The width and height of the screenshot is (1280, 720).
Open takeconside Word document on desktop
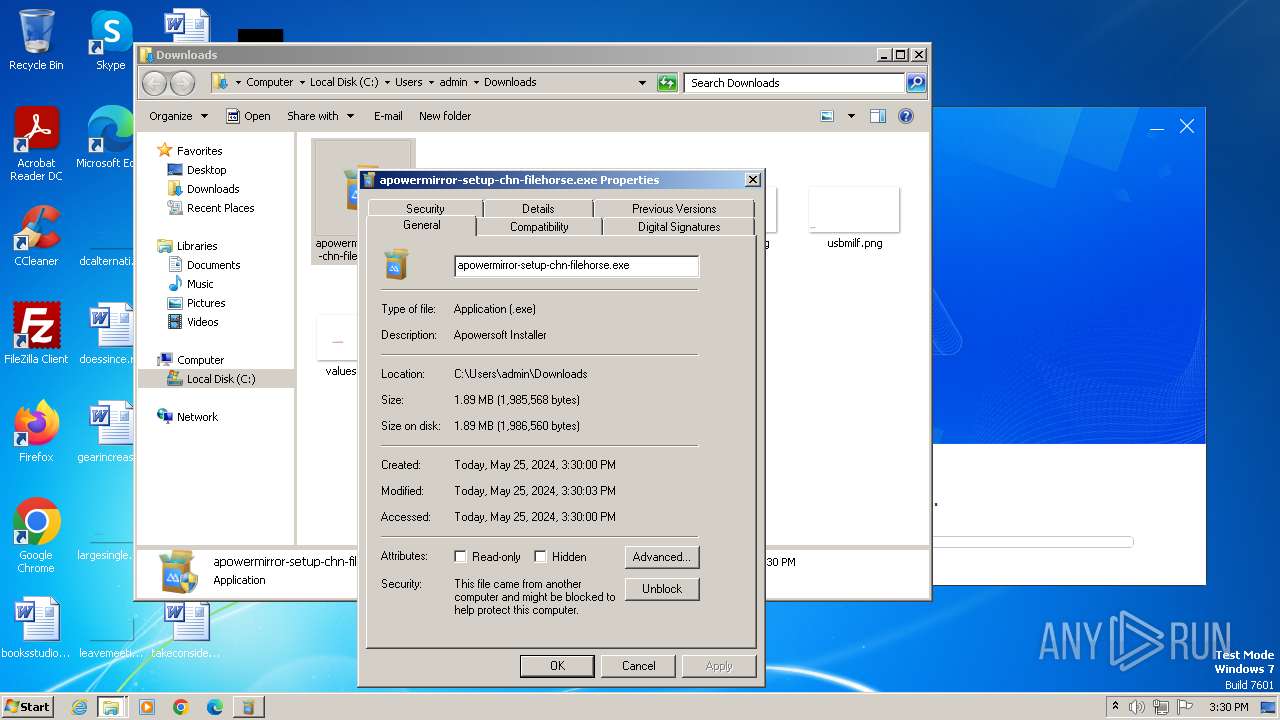point(185,630)
